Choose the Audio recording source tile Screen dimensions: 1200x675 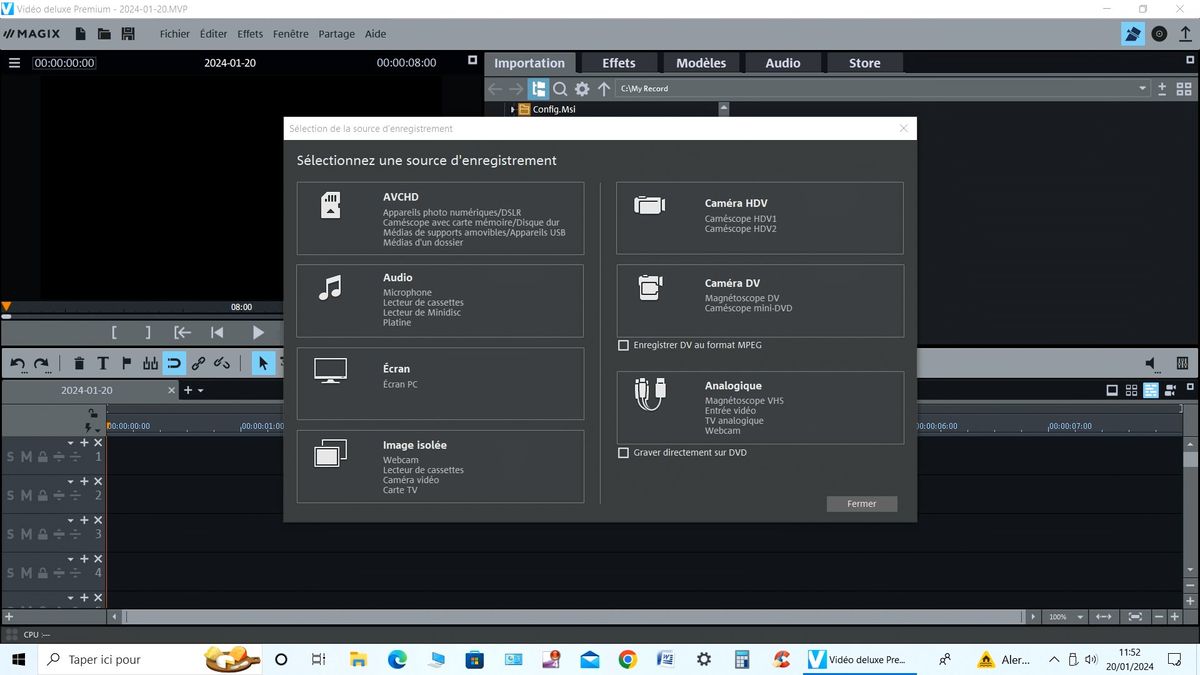(x=440, y=300)
